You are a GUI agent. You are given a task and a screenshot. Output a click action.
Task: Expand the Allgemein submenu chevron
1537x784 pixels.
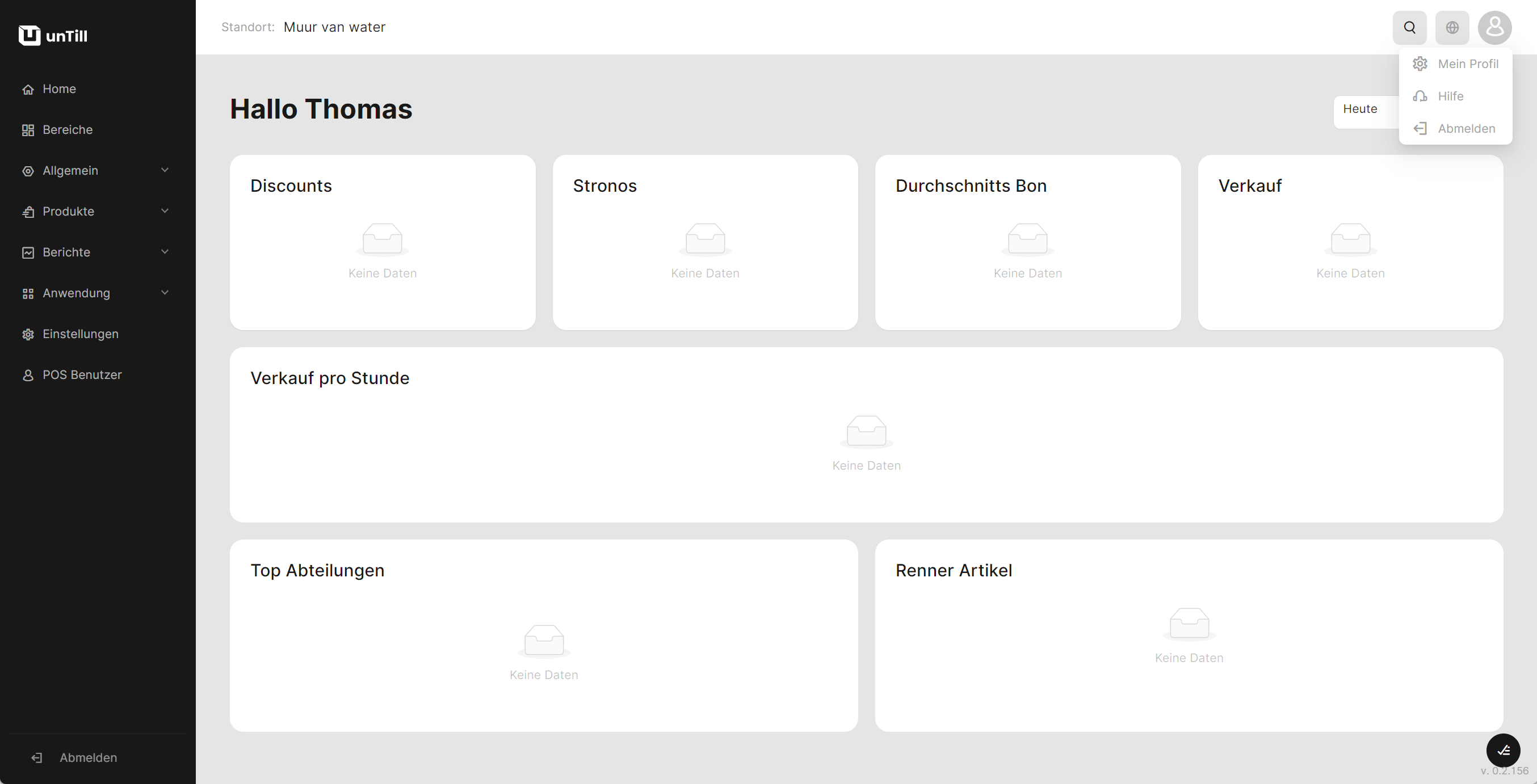[165, 171]
